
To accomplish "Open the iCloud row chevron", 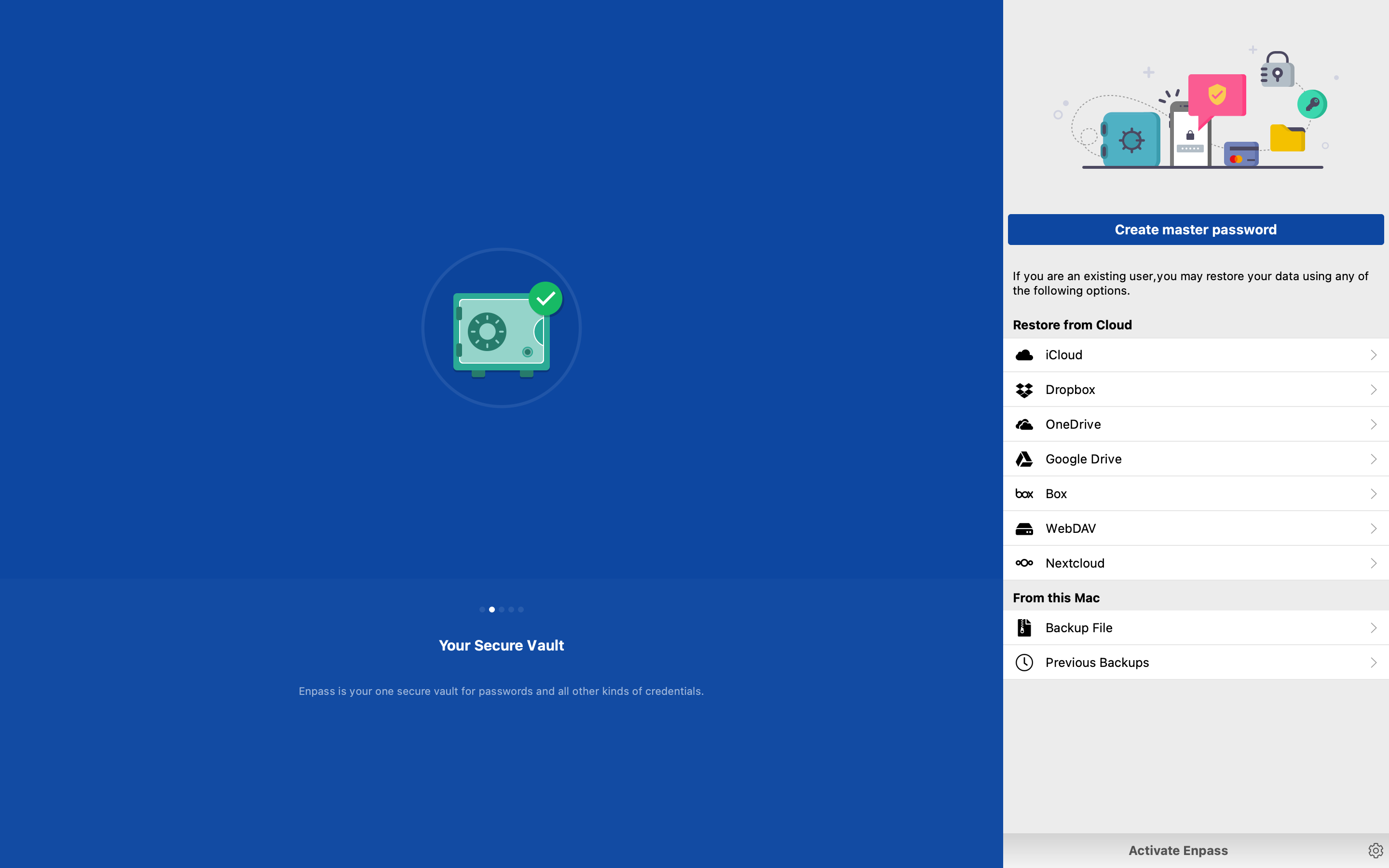I will click(x=1374, y=355).
